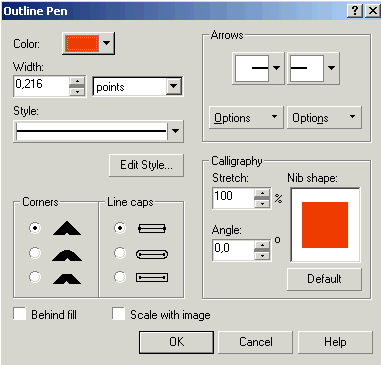The height and width of the screenshot is (365, 381).
Task: Enable the Behind fill checkbox
Action: (x=20, y=314)
